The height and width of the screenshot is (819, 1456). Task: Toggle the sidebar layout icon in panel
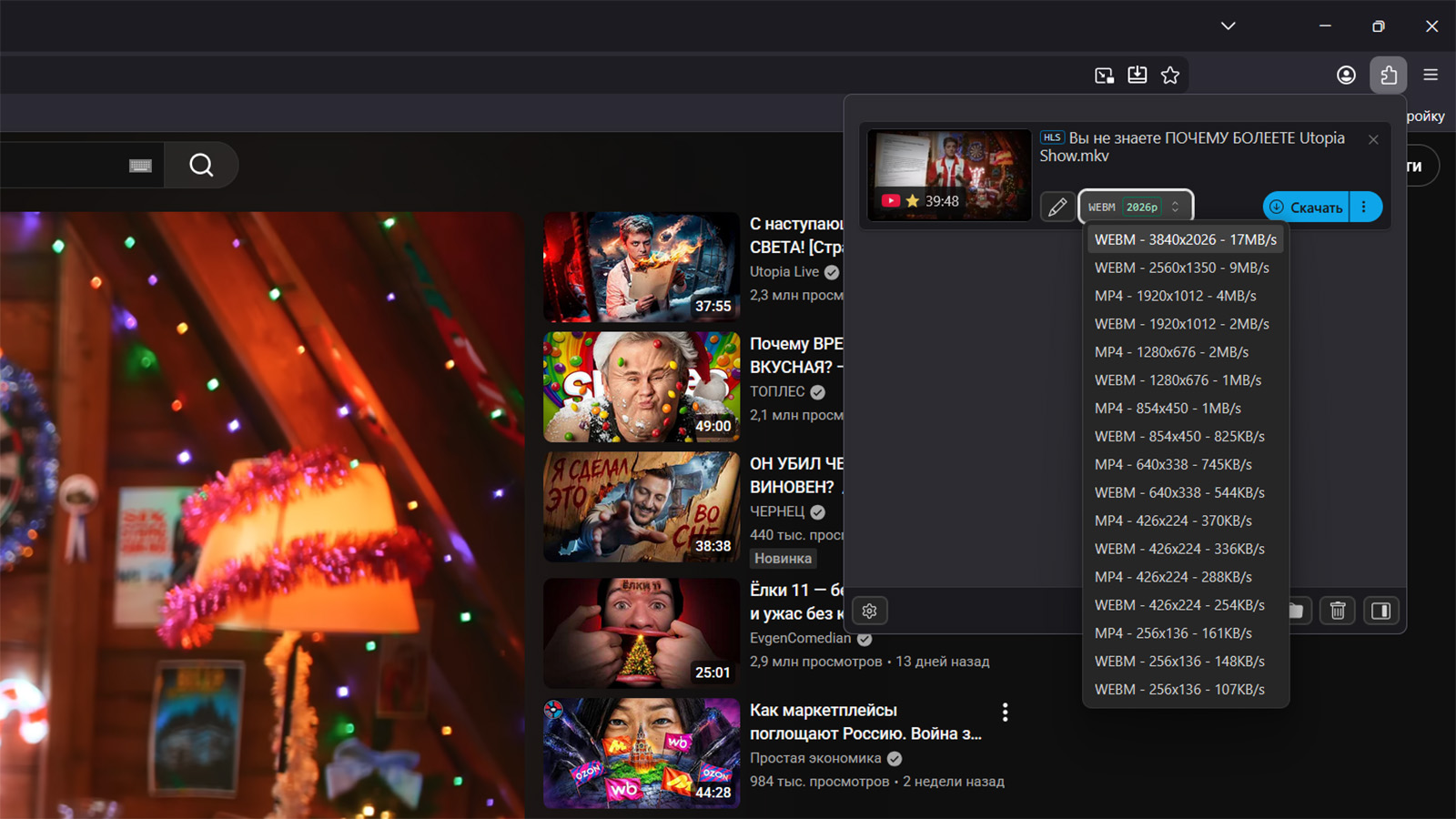[1380, 611]
